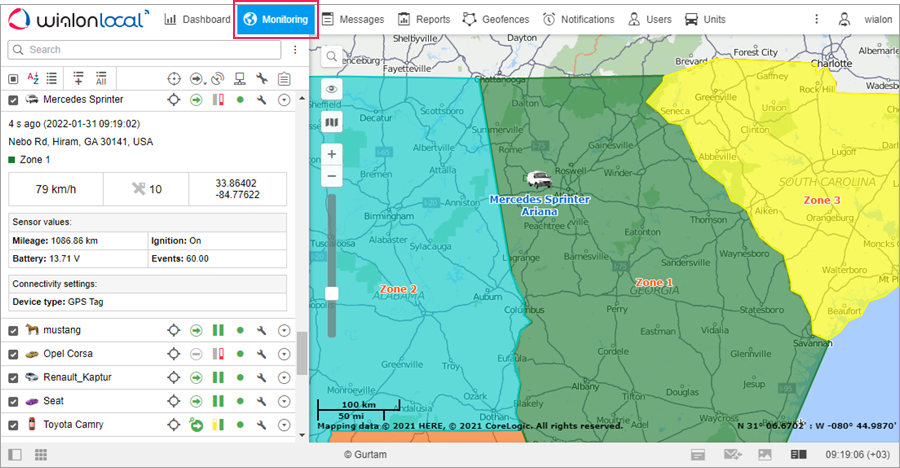Open the Geofences tab
The width and height of the screenshot is (900, 468).
click(496, 20)
